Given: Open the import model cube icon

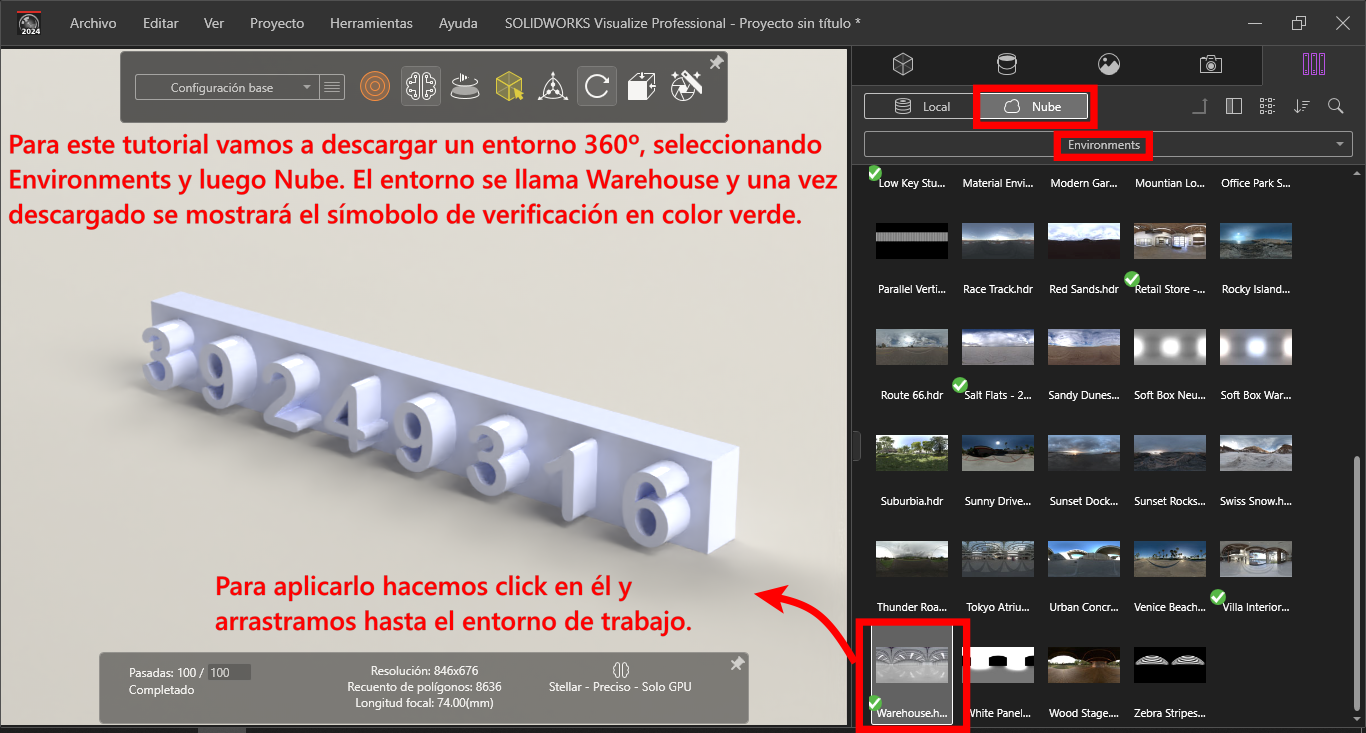Looking at the screenshot, I should point(641,87).
